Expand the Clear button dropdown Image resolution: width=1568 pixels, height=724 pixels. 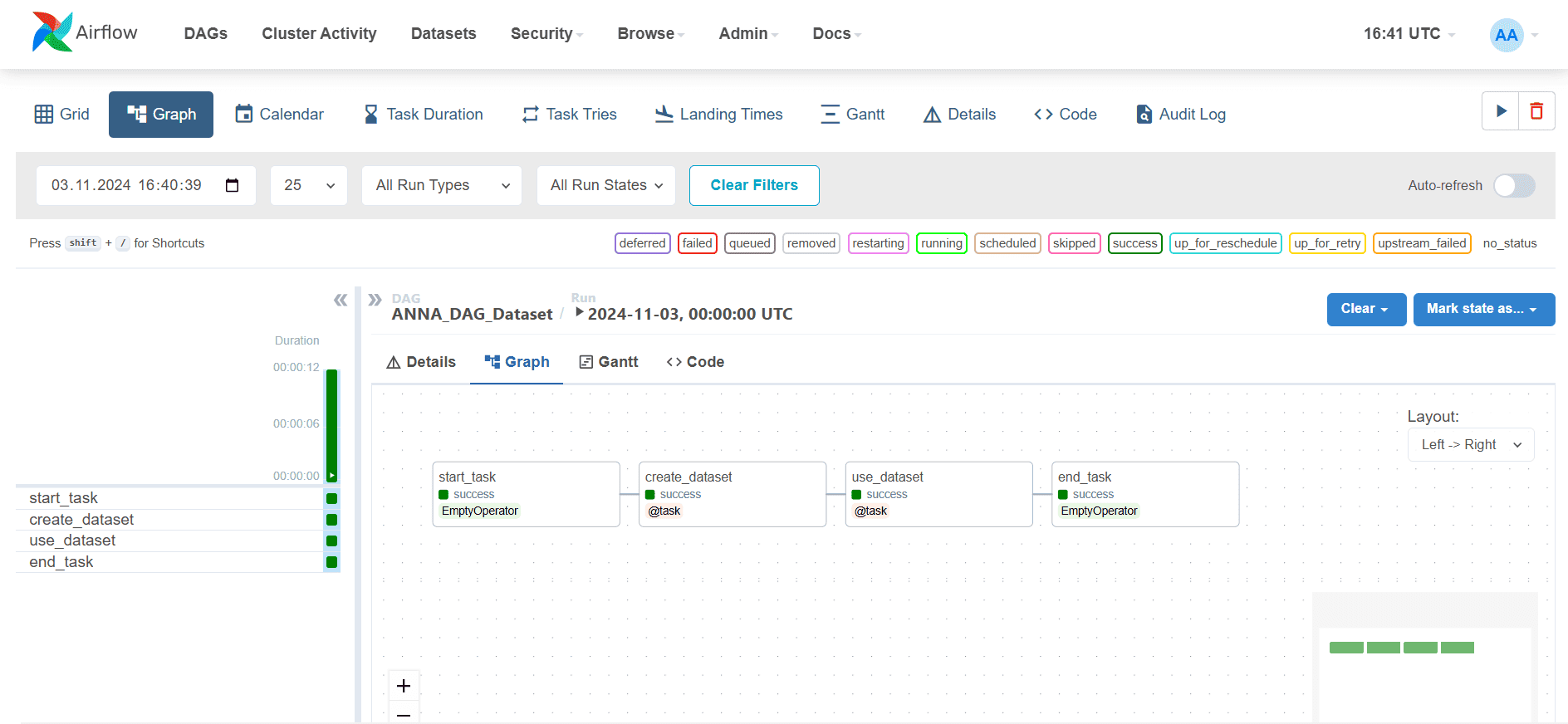pyautogui.click(x=1366, y=309)
